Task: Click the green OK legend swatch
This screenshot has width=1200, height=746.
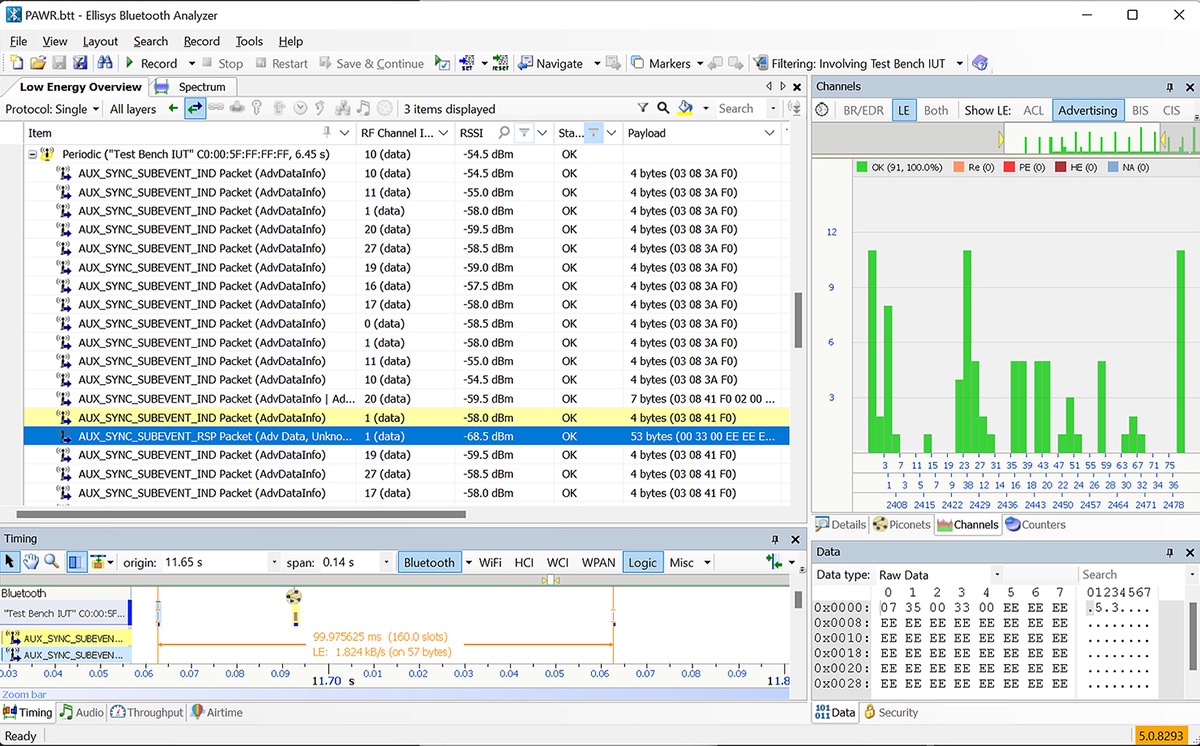Action: pos(862,167)
